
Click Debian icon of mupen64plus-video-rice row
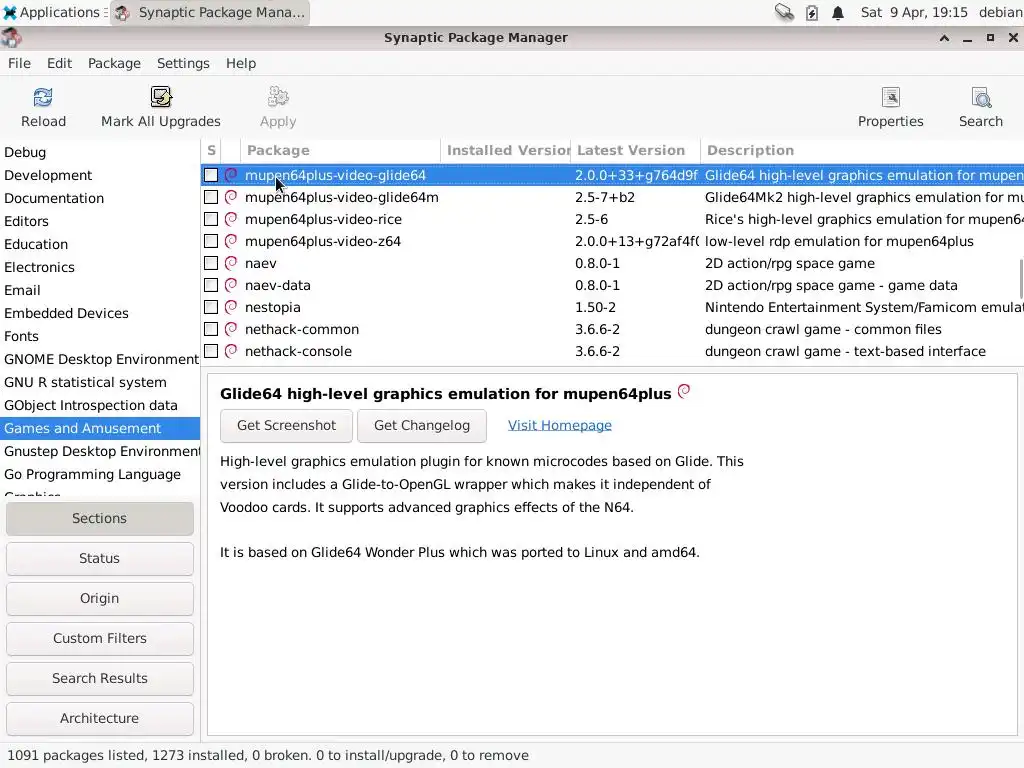pyautogui.click(x=231, y=219)
